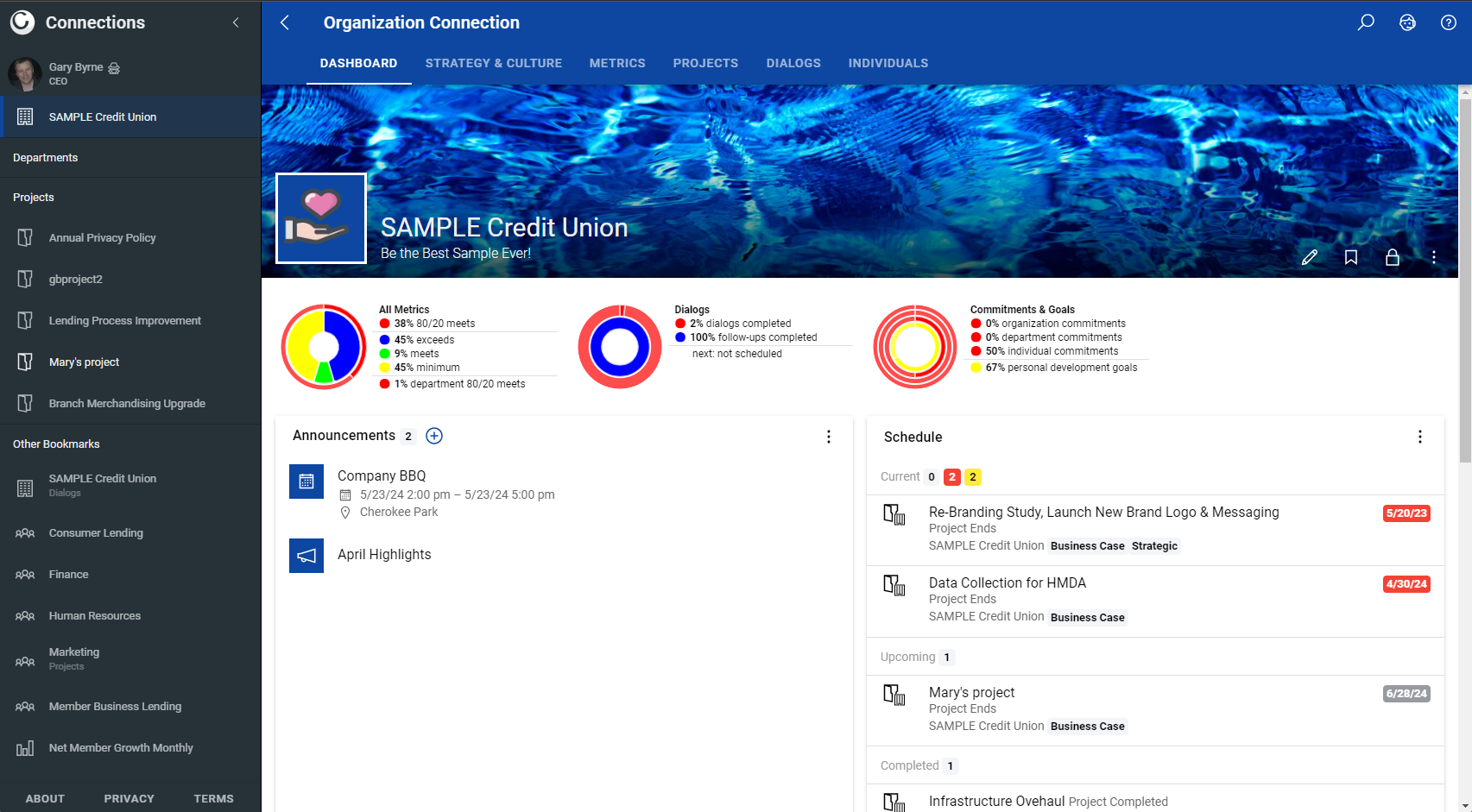Open Announcements more options menu
The height and width of the screenshot is (812, 1472).
coord(829,437)
